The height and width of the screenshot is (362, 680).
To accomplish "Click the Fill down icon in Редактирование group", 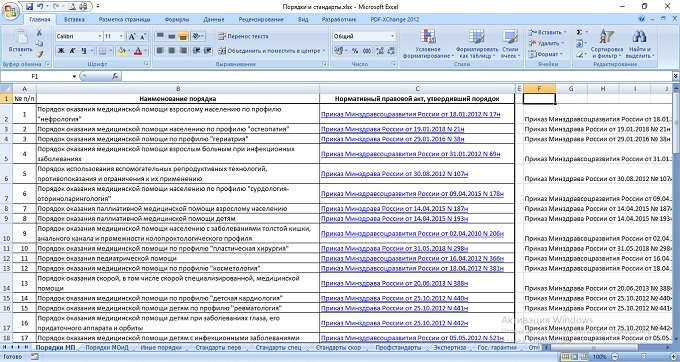I will pyautogui.click(x=579, y=43).
